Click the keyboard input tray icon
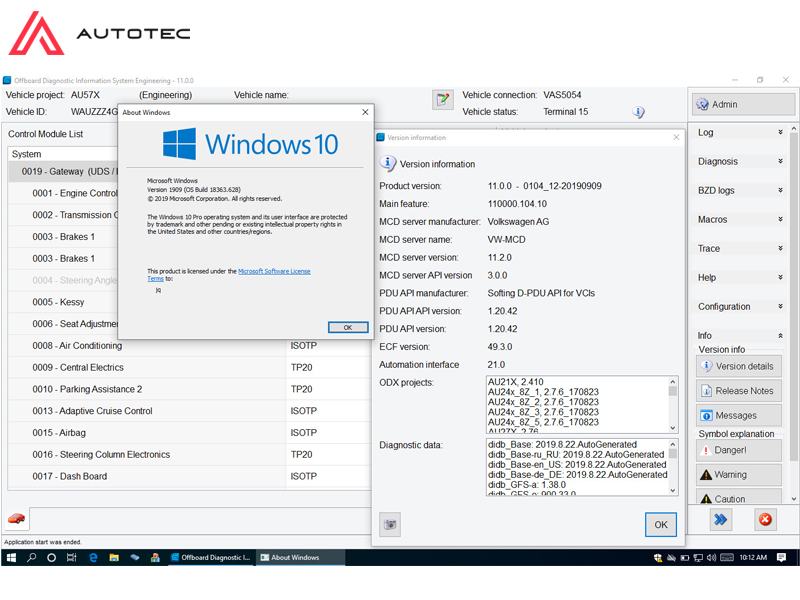The height and width of the screenshot is (600, 800). [727, 558]
